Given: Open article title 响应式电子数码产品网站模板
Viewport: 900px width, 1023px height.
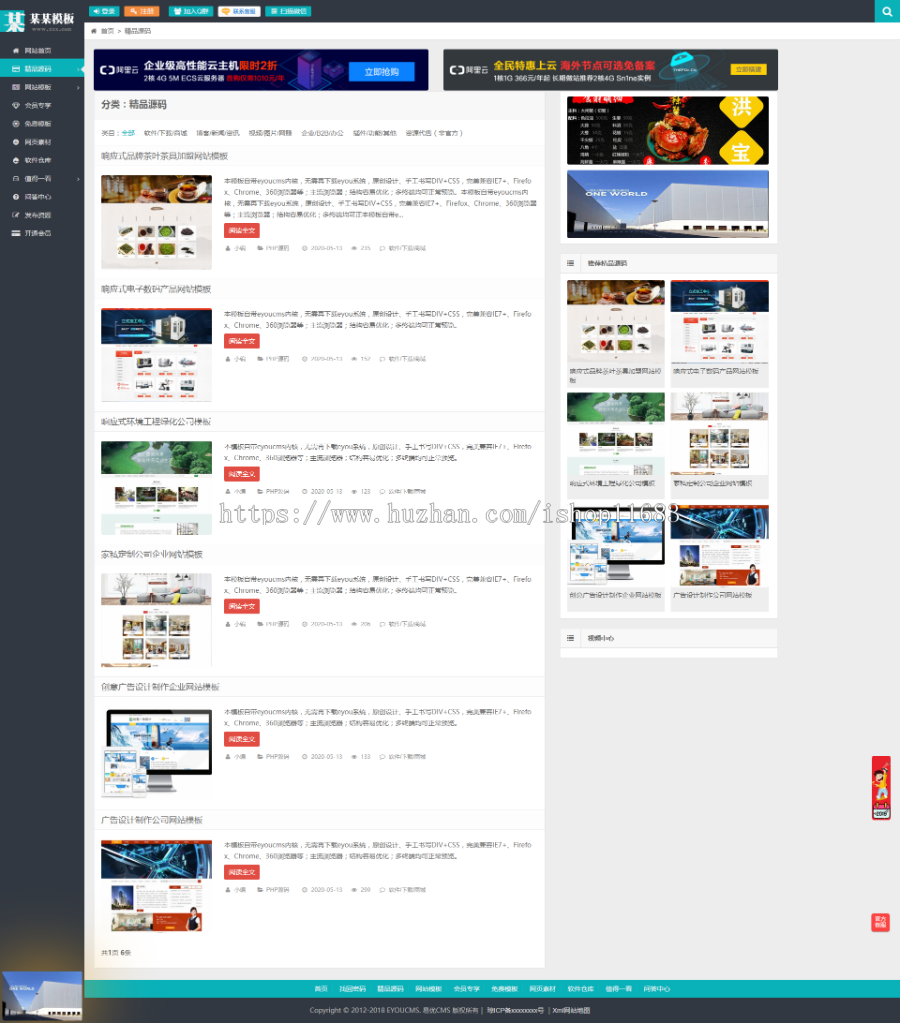Looking at the screenshot, I should (156, 289).
